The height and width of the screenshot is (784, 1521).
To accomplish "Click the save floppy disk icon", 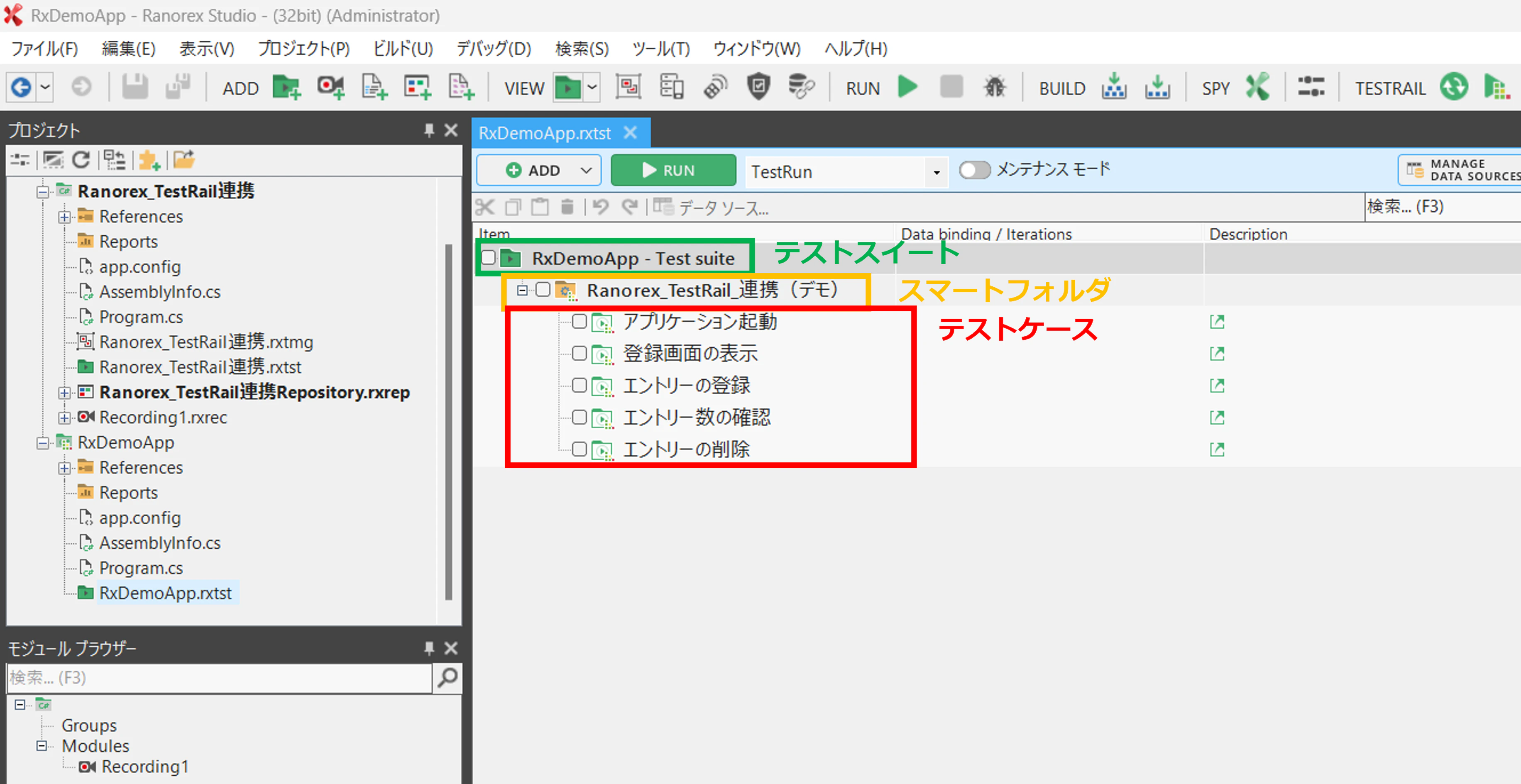I will pos(134,88).
